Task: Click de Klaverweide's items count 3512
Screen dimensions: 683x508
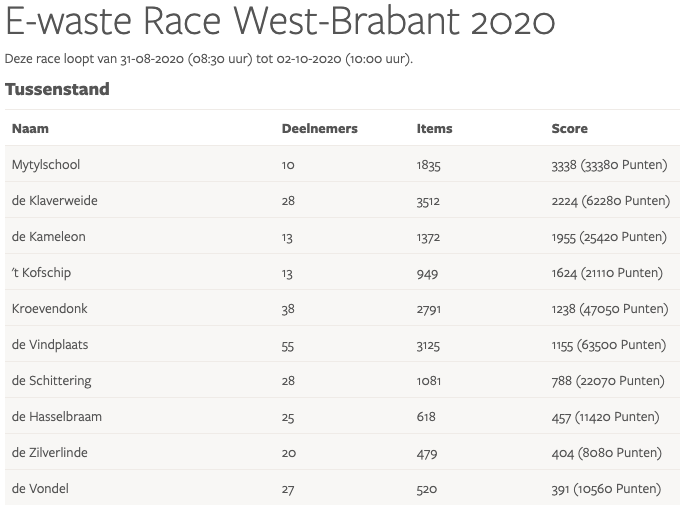Action: click(428, 201)
